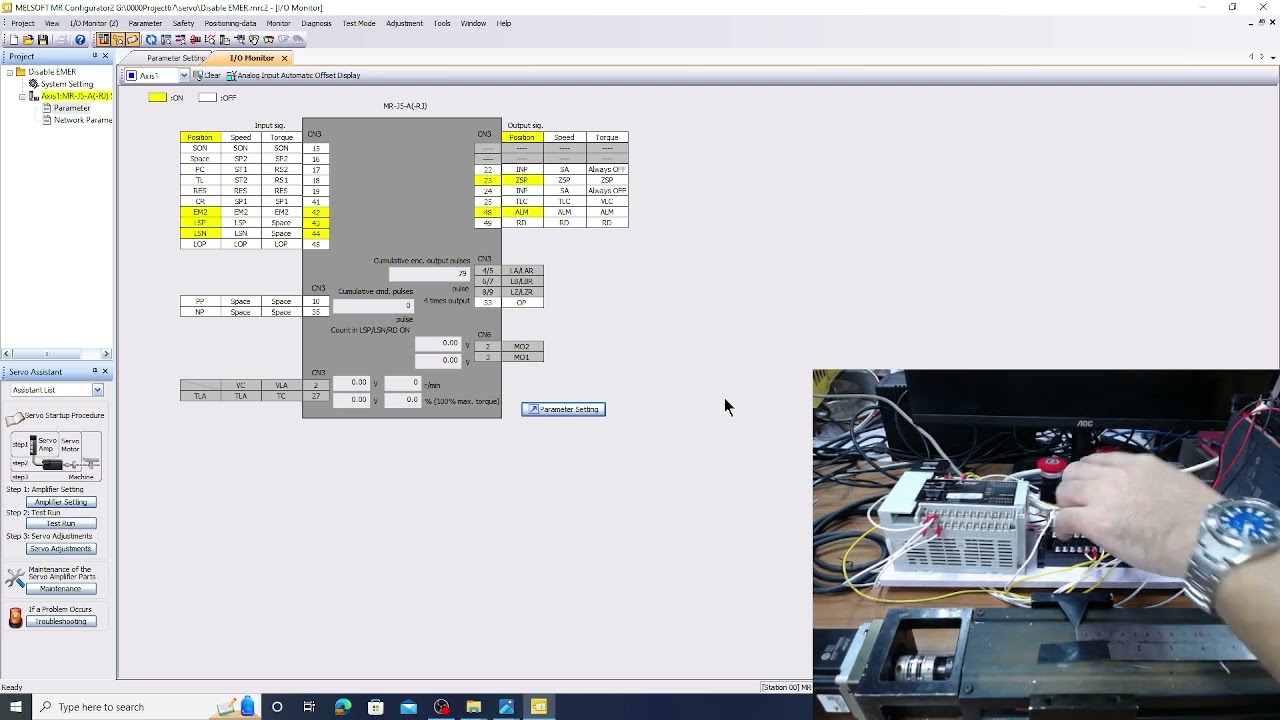Click the Maintenance button
The height and width of the screenshot is (720, 1280).
(x=61, y=589)
